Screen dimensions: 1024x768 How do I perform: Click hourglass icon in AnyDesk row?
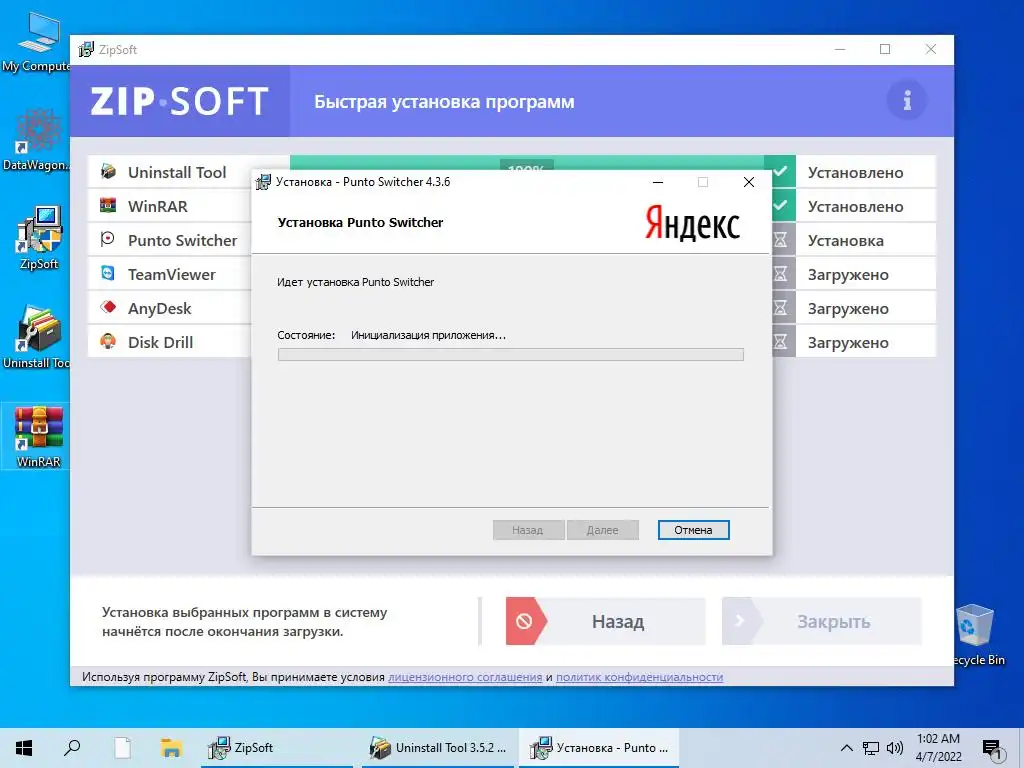781,308
